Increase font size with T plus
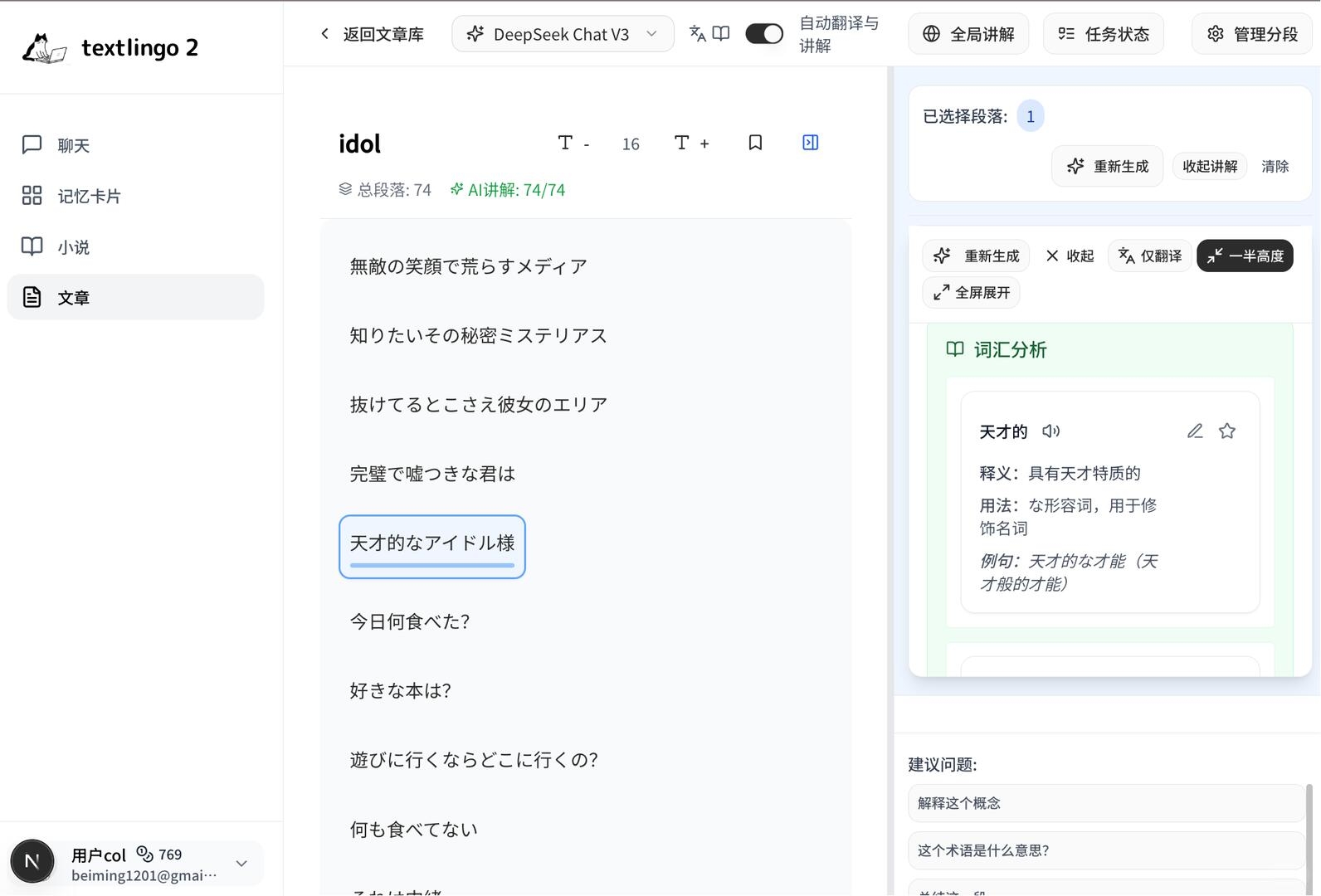Screen dimensions: 1321x896 (691, 143)
